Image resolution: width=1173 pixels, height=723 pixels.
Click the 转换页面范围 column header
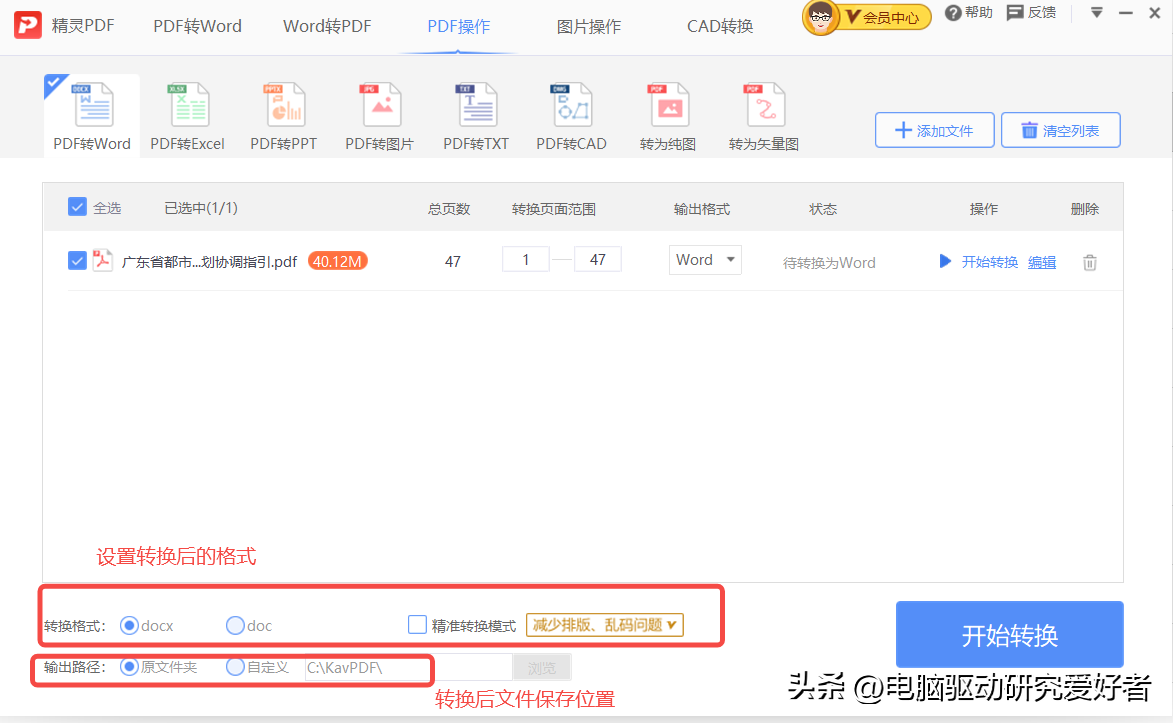554,209
